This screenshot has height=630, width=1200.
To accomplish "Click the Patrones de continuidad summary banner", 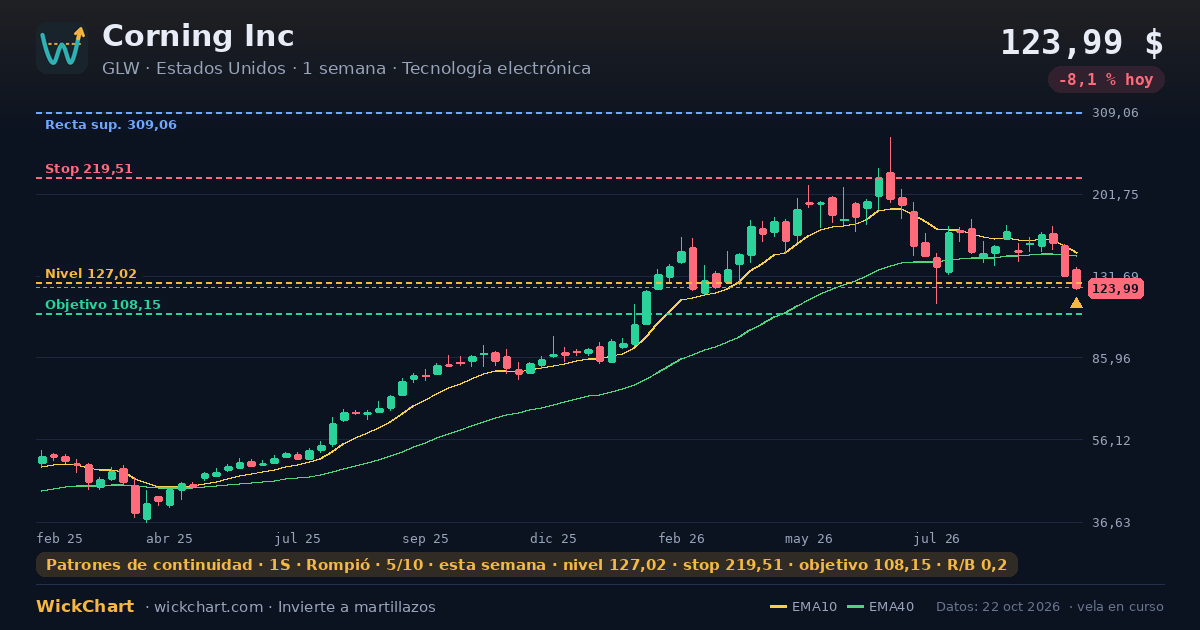I will (527, 565).
